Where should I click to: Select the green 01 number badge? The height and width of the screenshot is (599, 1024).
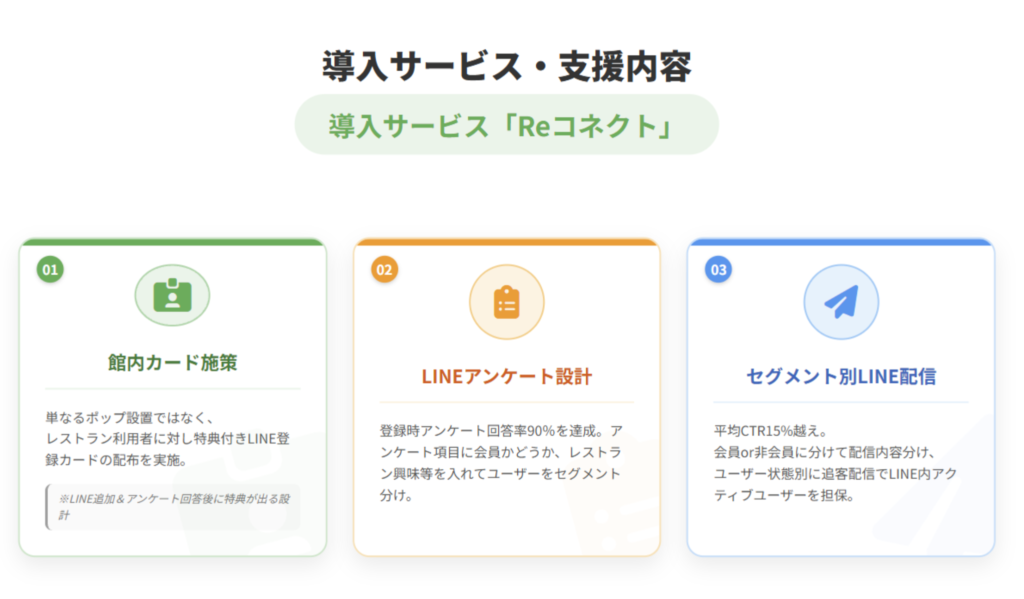50,269
